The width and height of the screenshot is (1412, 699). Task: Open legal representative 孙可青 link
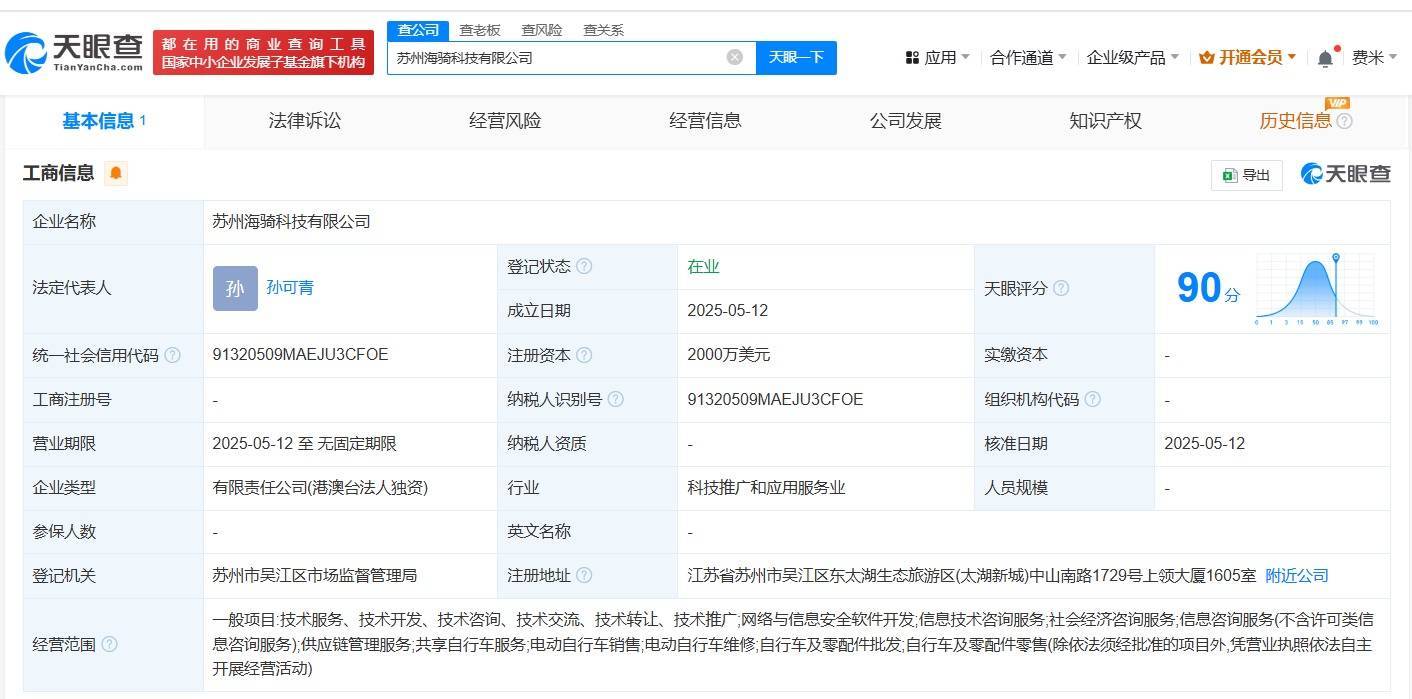[x=290, y=288]
